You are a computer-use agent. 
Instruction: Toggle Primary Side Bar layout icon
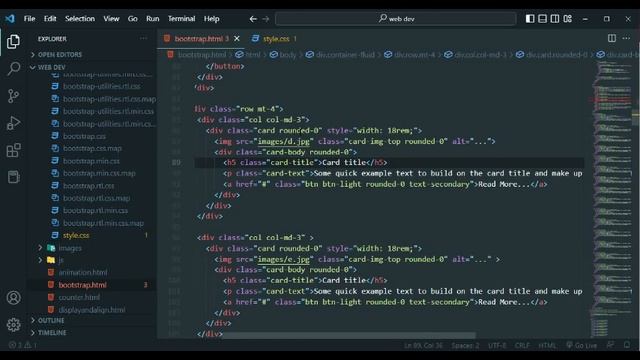coord(530,19)
